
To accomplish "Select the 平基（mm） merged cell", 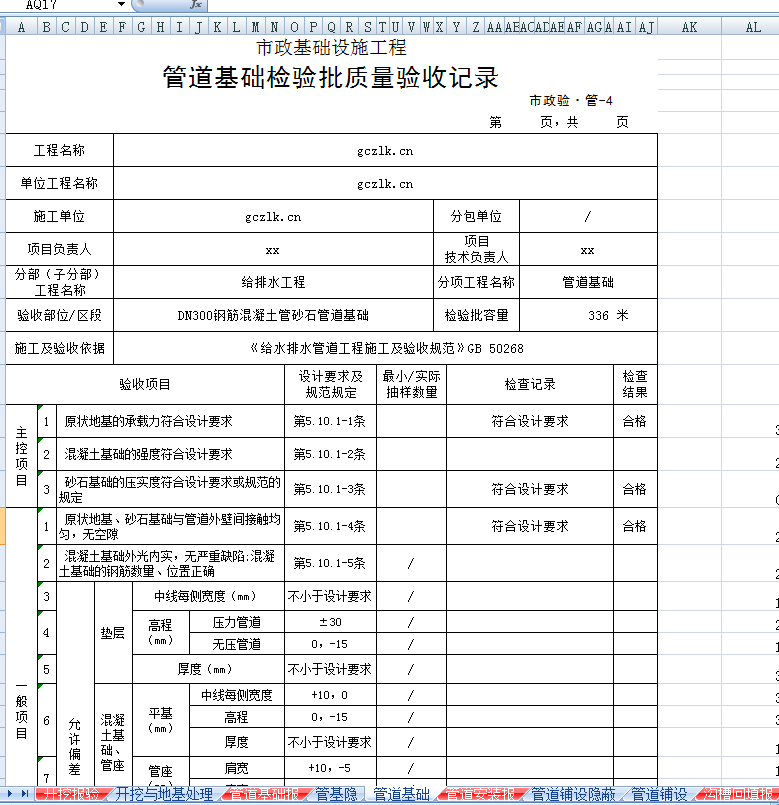I will coord(161,720).
